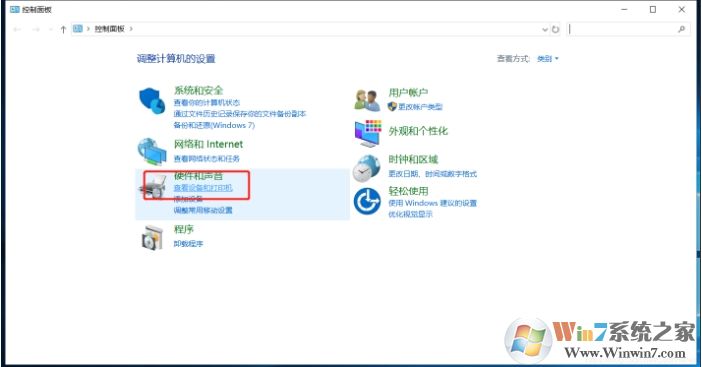Open 优化视觉显示 link
Image resolution: width=702 pixels, height=367 pixels.
point(411,214)
